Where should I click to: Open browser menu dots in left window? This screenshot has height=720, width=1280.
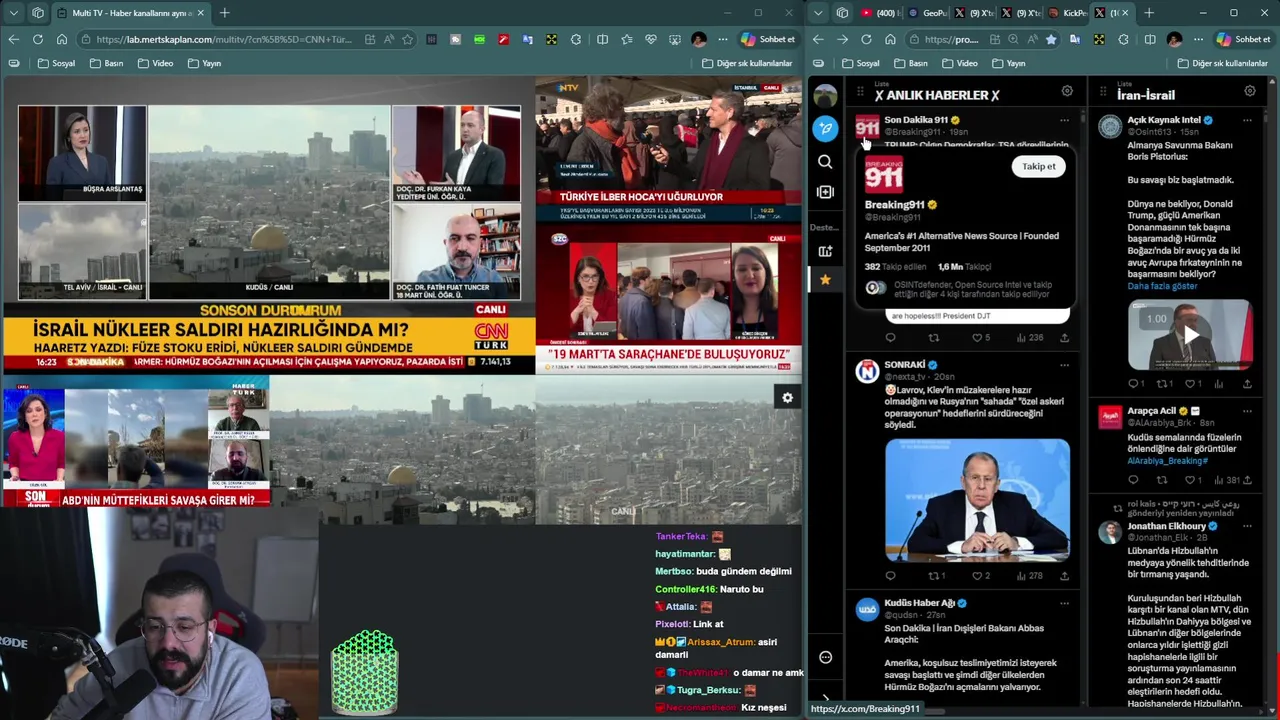point(723,39)
